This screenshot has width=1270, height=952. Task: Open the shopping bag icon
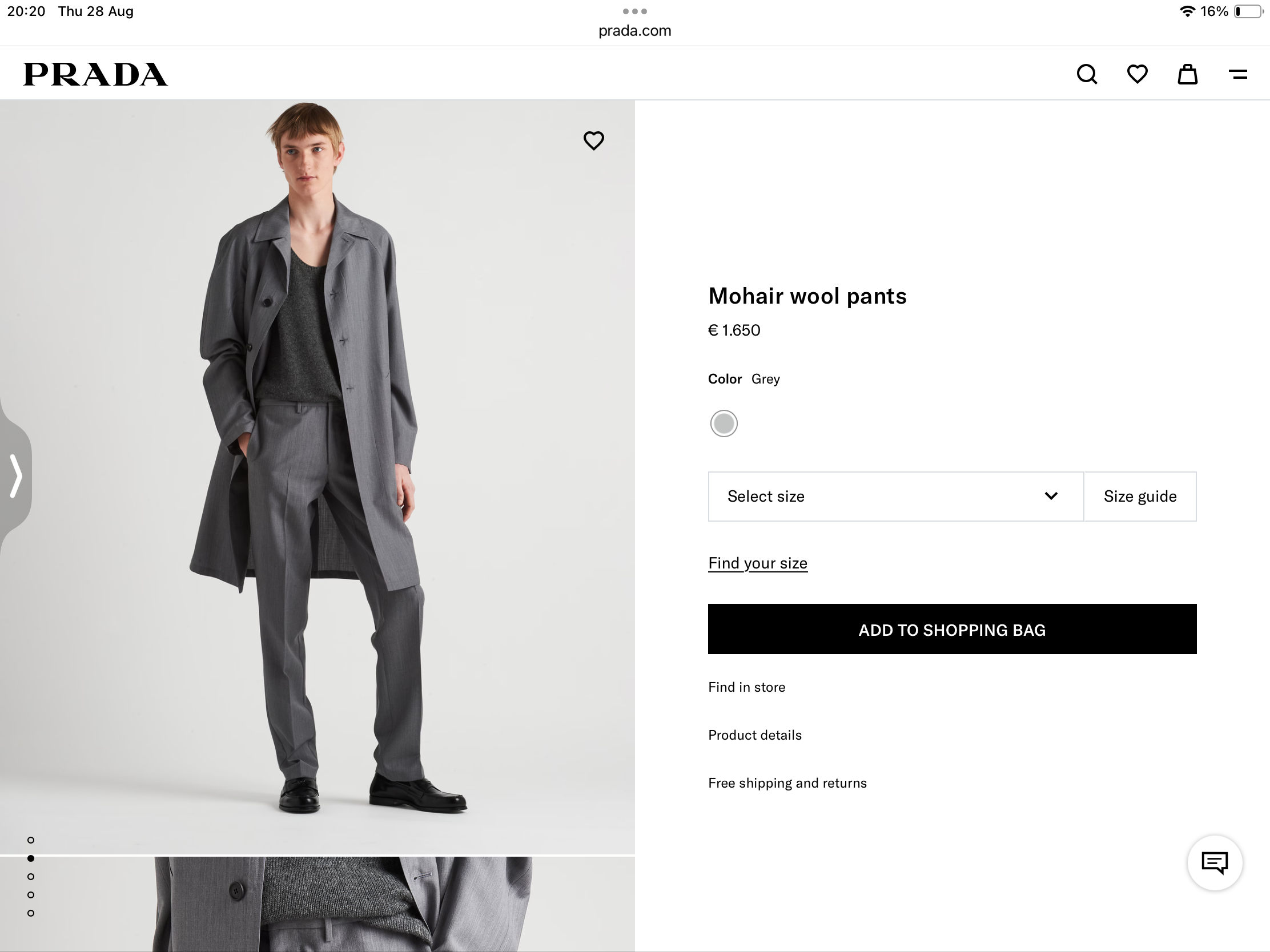point(1187,75)
